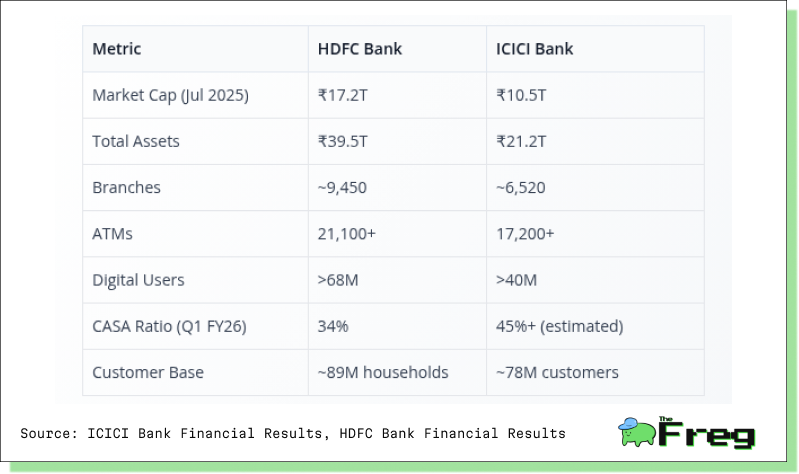
Task: Click the Freg logo text
Action: (x=707, y=433)
